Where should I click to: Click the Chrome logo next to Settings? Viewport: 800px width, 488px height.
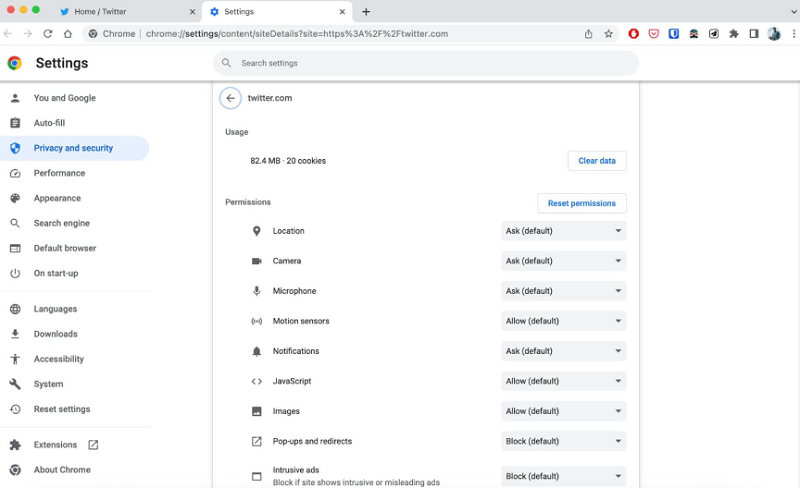15,63
